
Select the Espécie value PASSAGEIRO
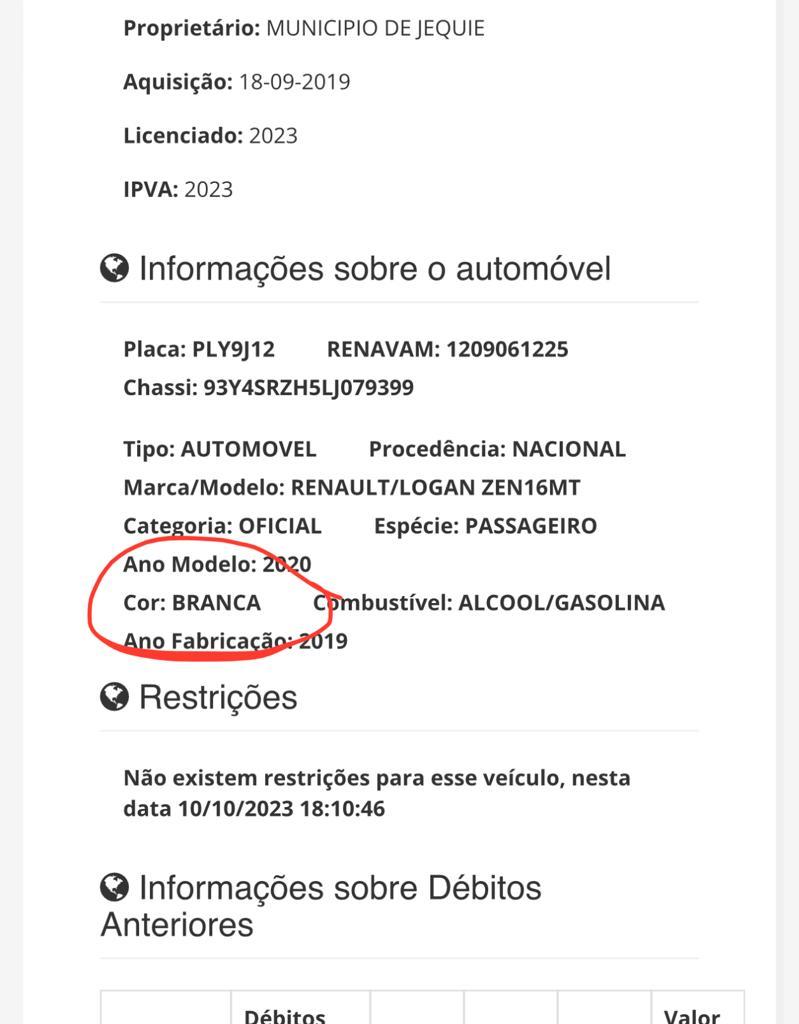pos(531,526)
